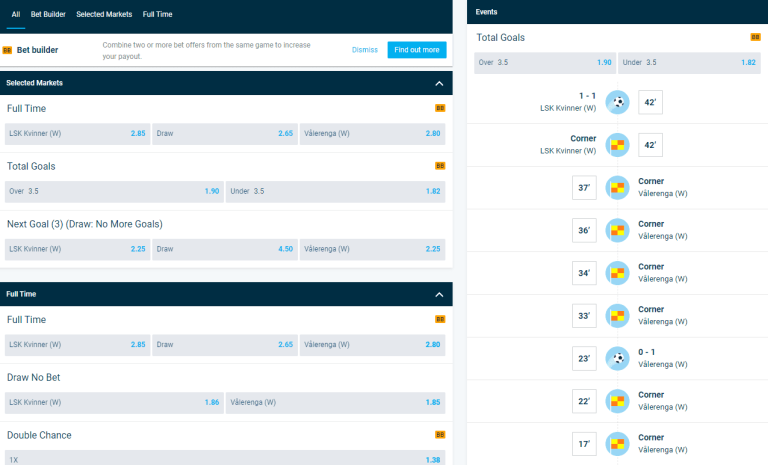Click the 37' minute box
The image size is (768, 465).
click(x=584, y=188)
